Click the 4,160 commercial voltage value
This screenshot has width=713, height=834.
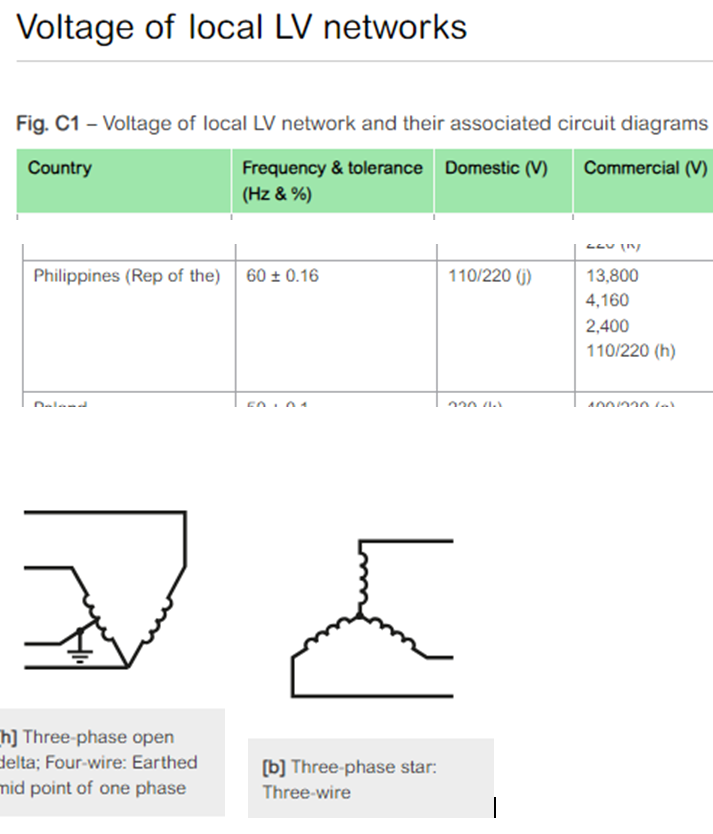tap(609, 300)
